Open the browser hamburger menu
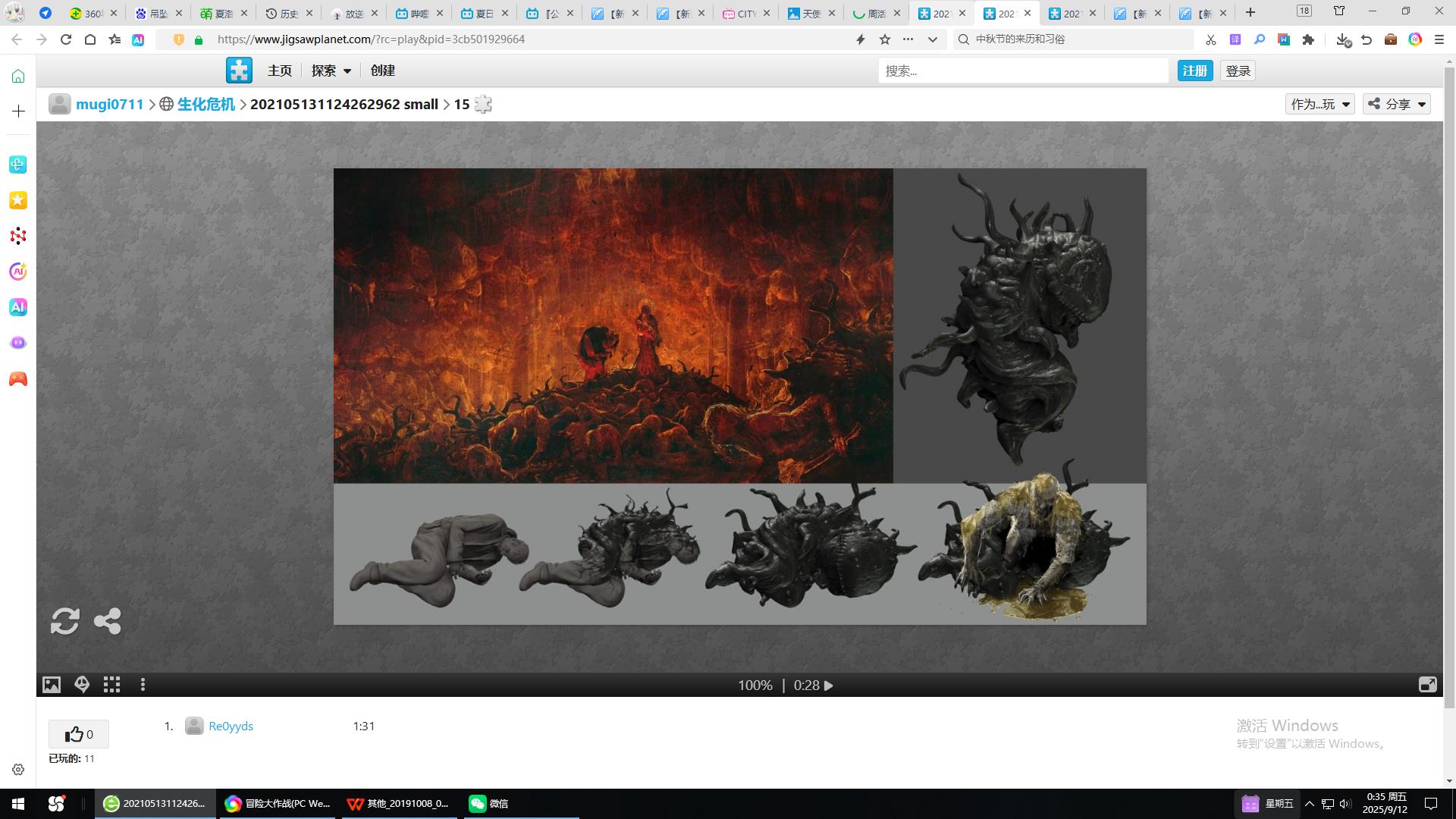 1439,39
